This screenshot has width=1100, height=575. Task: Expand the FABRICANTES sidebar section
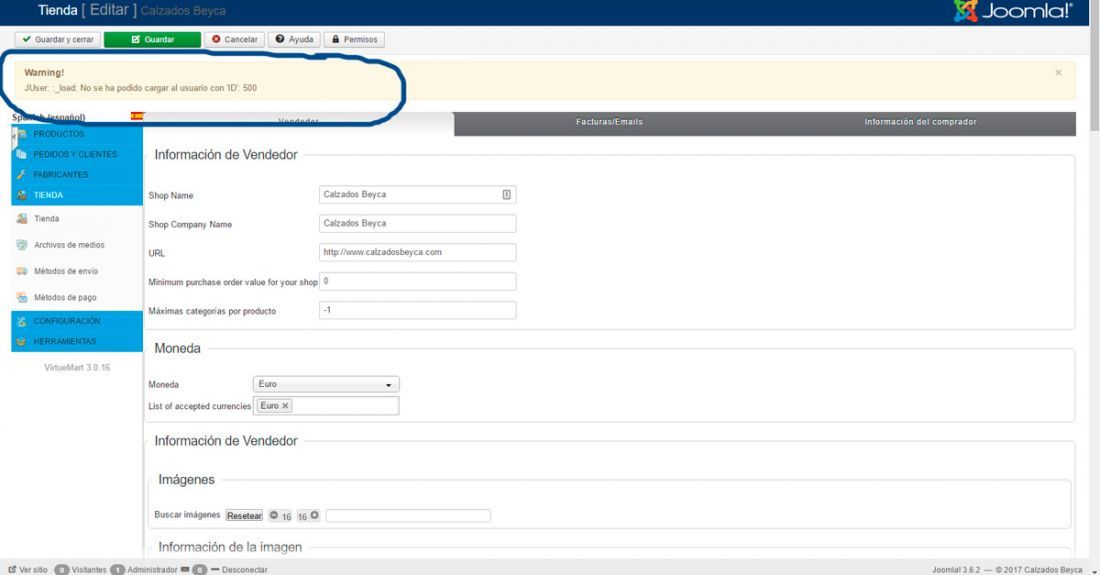(77, 175)
